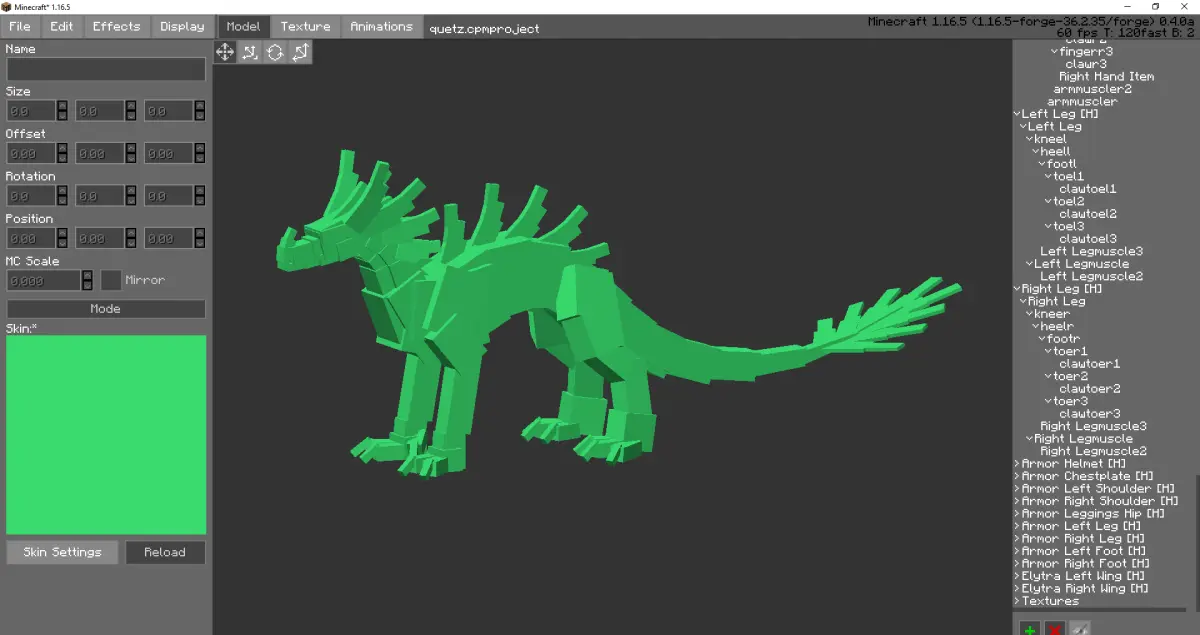Open the Display menu
The image size is (1200, 635).
182,27
